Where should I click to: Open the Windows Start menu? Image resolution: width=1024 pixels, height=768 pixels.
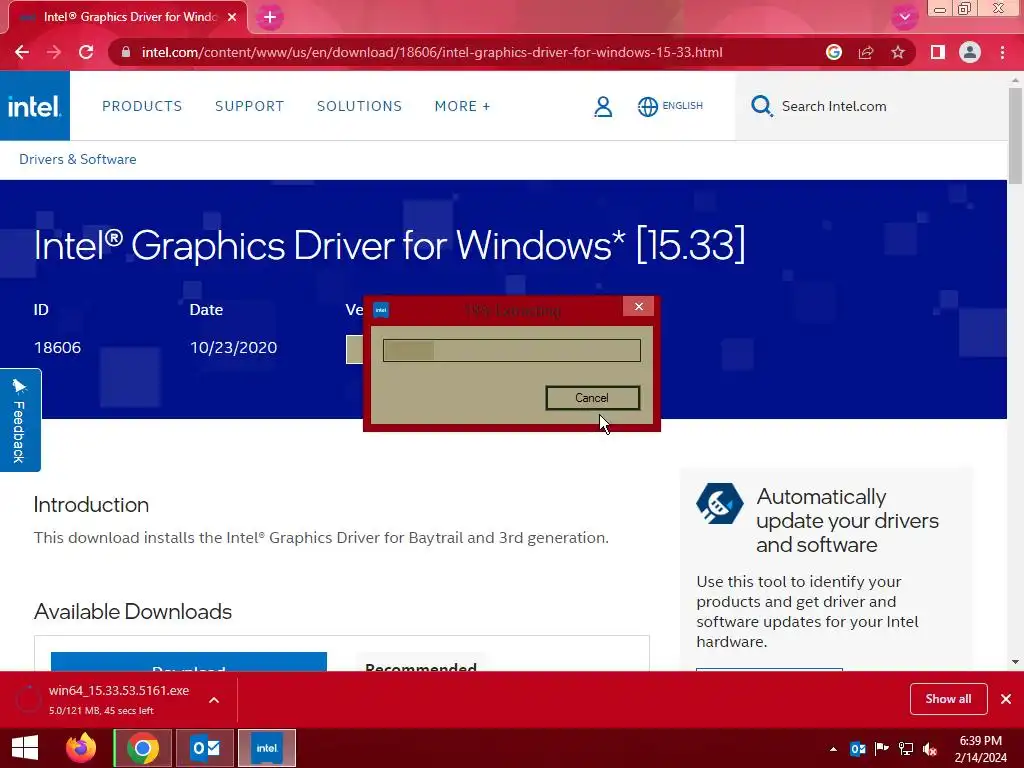click(x=25, y=748)
